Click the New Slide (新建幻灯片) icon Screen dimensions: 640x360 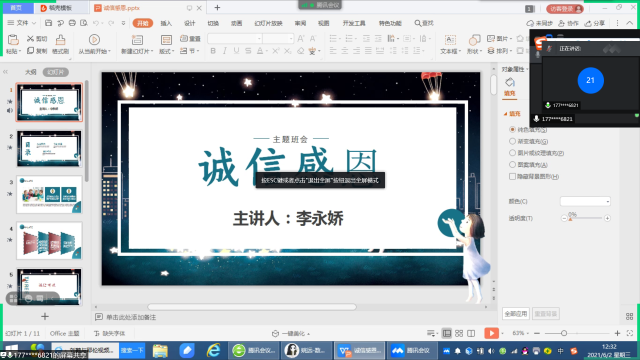click(x=137, y=40)
